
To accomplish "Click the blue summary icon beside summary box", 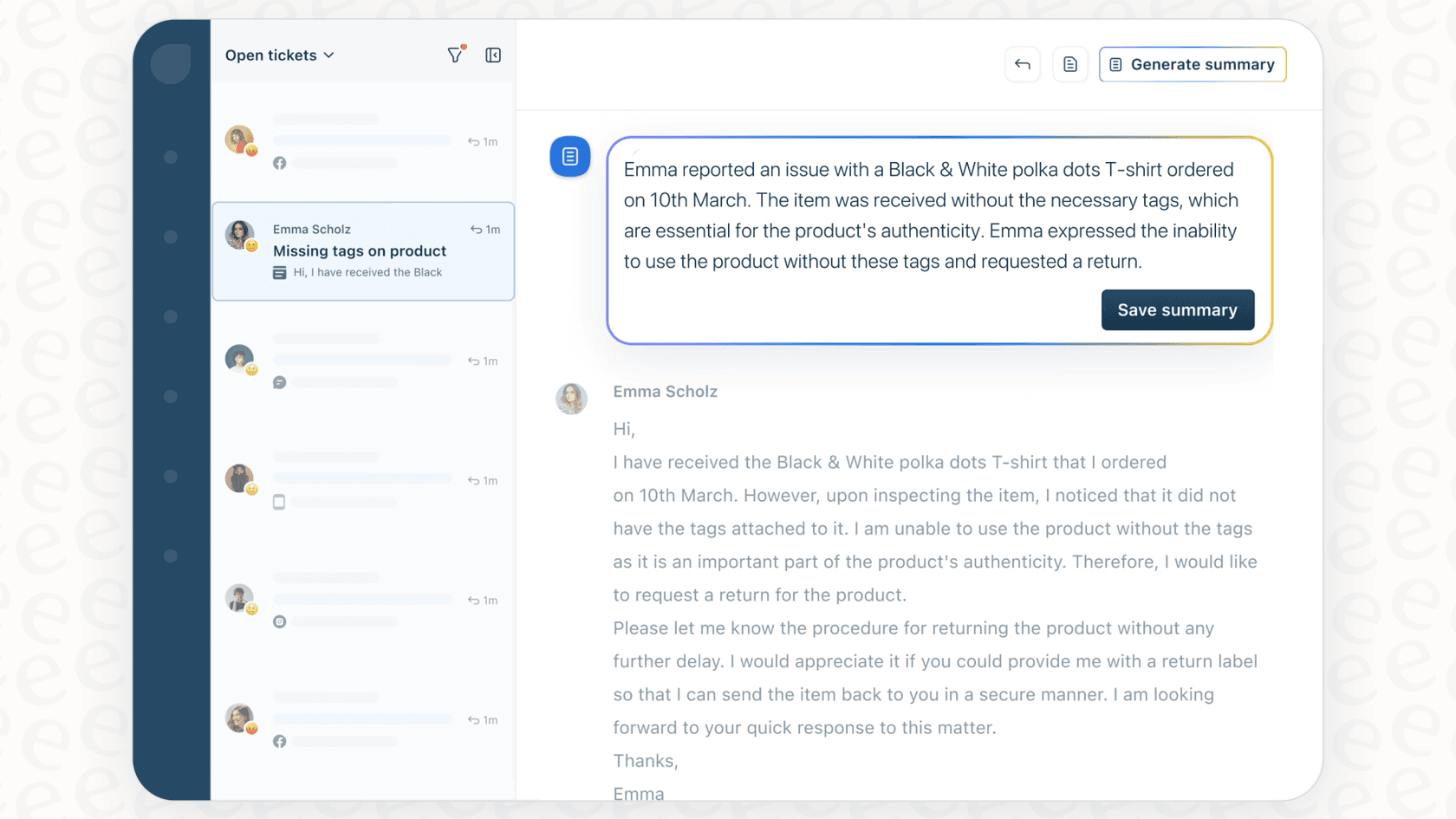I will point(570,157).
